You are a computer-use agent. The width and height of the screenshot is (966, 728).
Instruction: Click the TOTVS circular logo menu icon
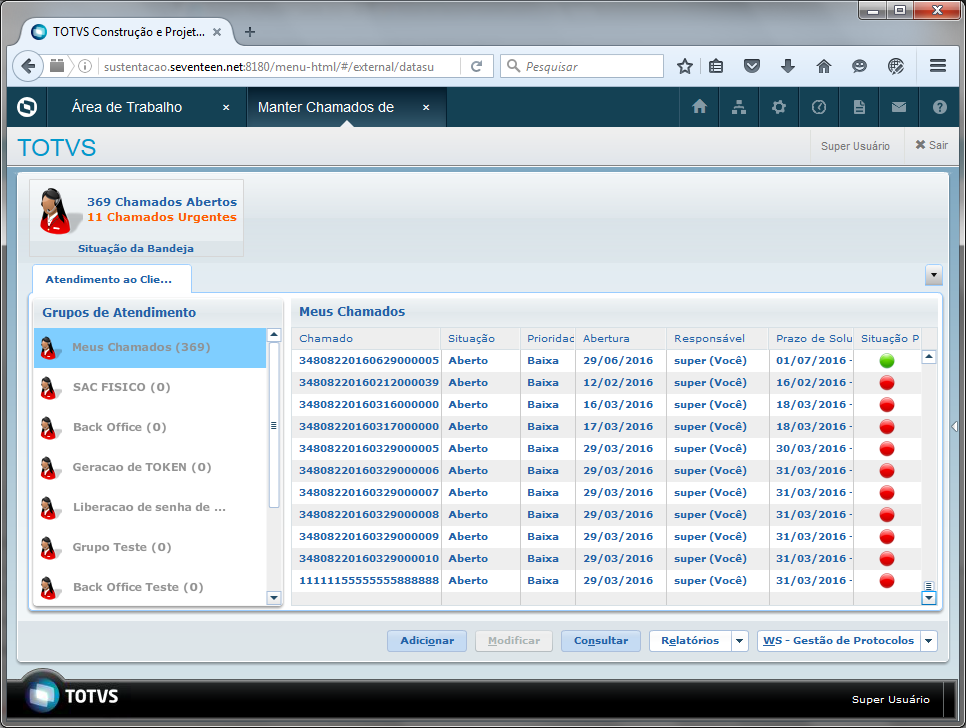[26, 107]
